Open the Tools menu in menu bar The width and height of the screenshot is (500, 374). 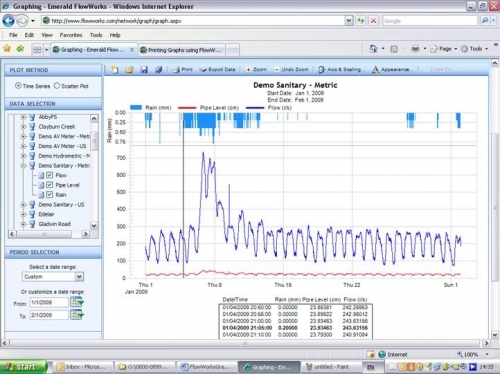tap(96, 35)
